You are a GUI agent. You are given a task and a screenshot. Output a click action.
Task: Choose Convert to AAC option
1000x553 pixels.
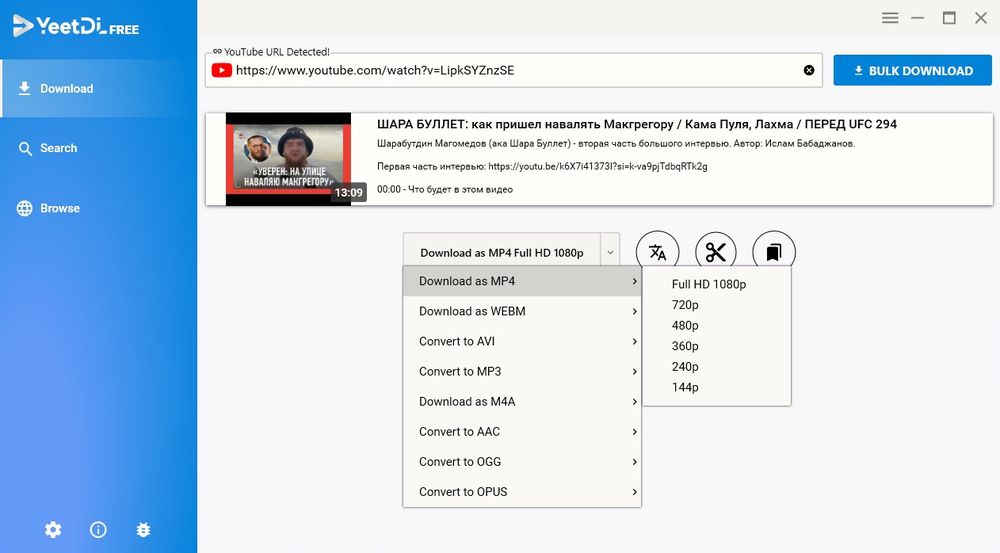[522, 431]
